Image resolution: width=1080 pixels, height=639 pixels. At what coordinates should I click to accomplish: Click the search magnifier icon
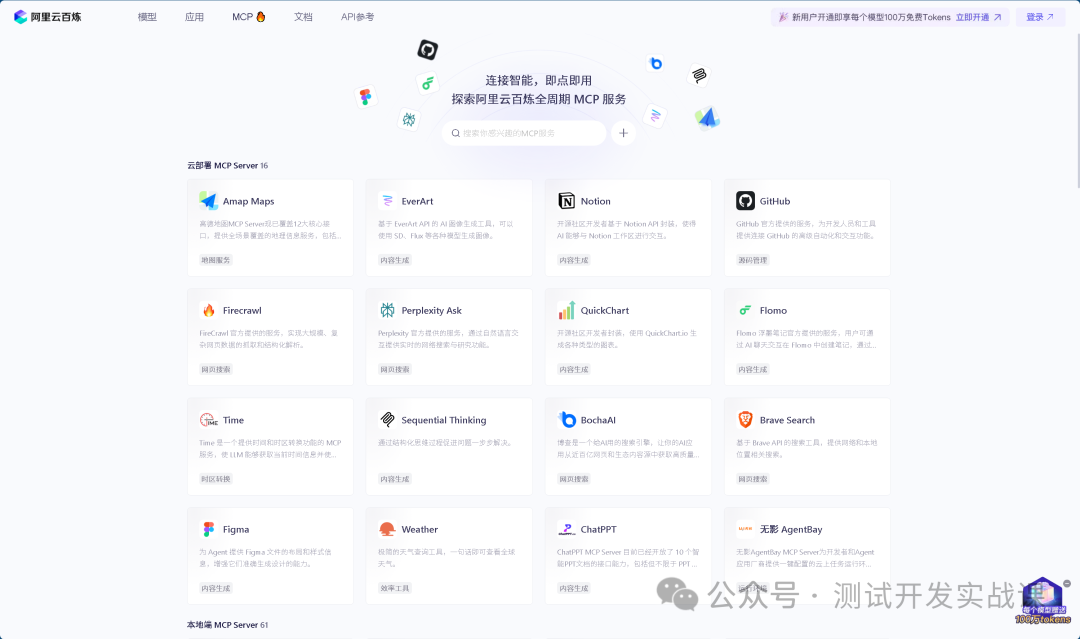(x=455, y=133)
